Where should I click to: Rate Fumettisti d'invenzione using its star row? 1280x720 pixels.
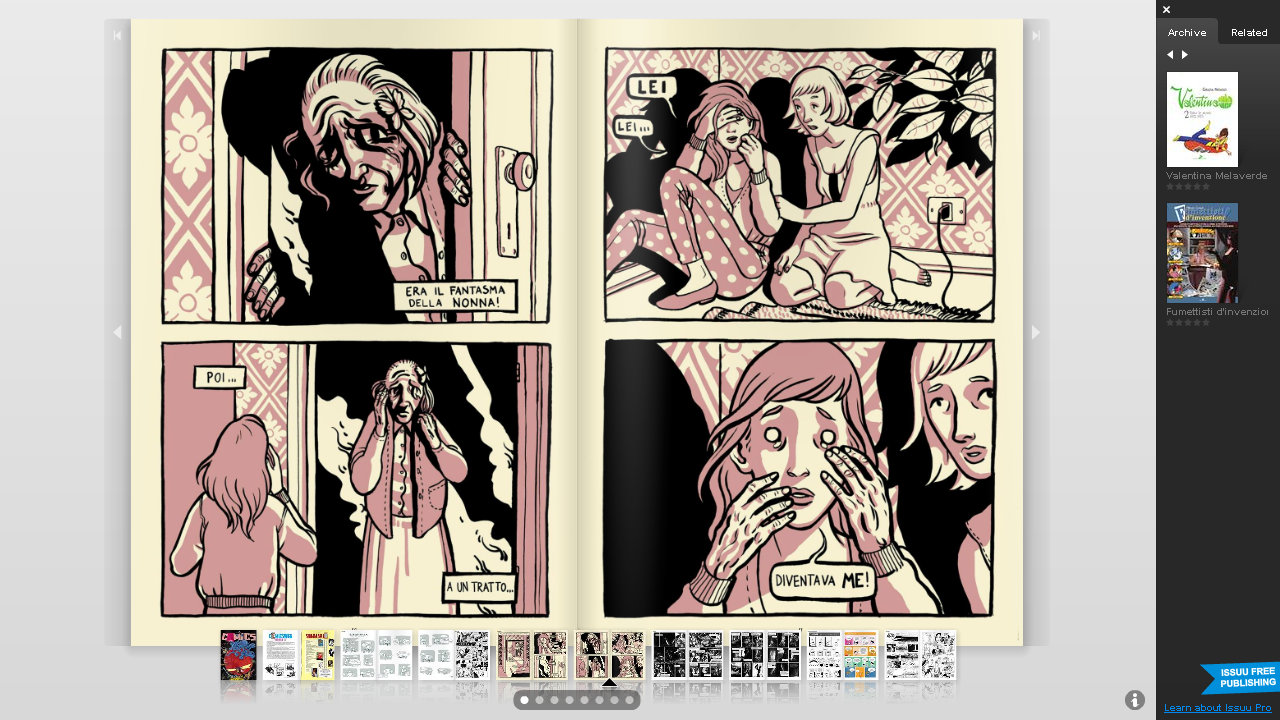tap(1188, 323)
